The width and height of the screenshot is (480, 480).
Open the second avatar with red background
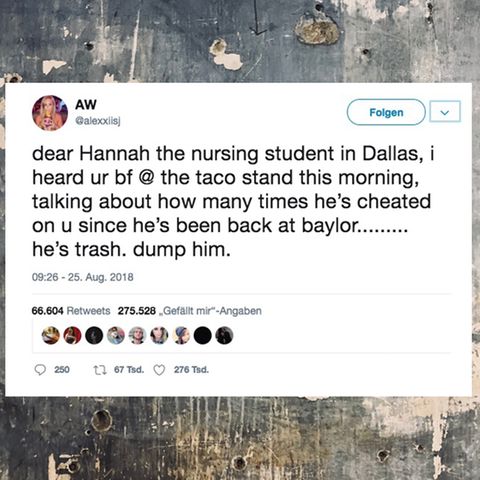[x=72, y=335]
